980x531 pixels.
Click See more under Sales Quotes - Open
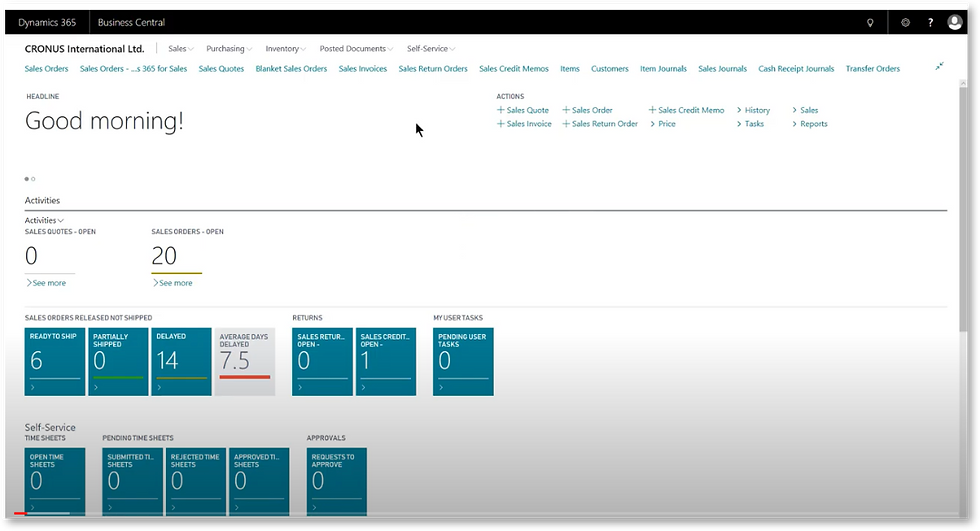46,283
